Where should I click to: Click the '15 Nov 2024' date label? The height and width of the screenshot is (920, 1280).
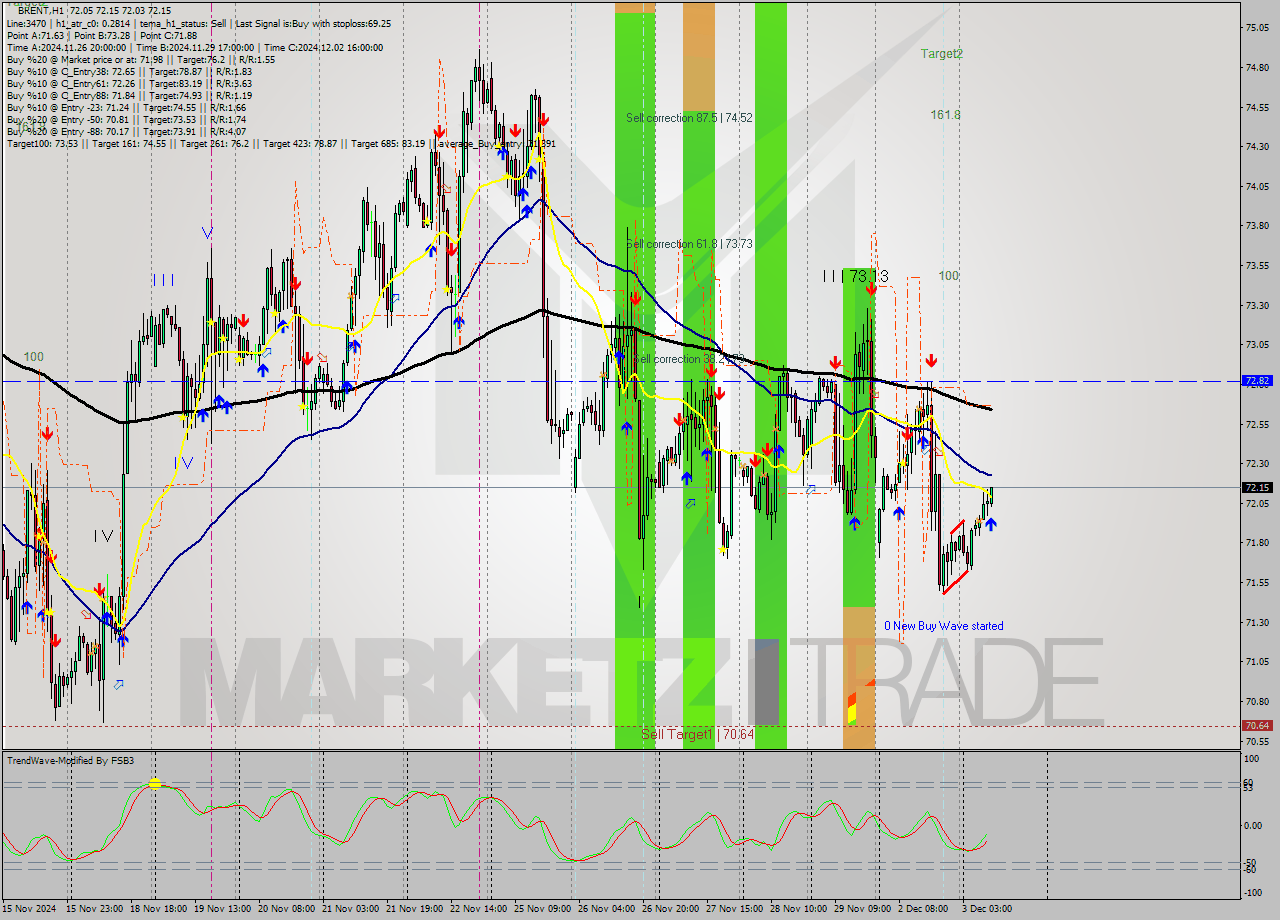(x=29, y=909)
